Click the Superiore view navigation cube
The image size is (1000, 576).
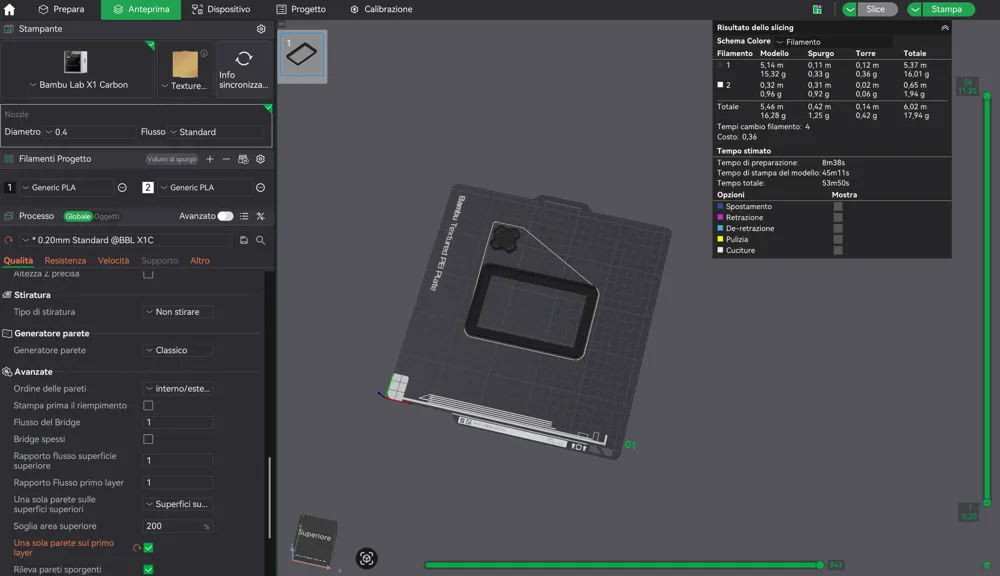[x=314, y=535]
